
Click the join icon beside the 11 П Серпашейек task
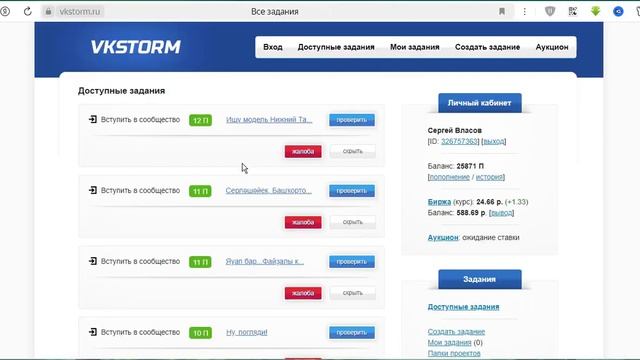pos(93,190)
